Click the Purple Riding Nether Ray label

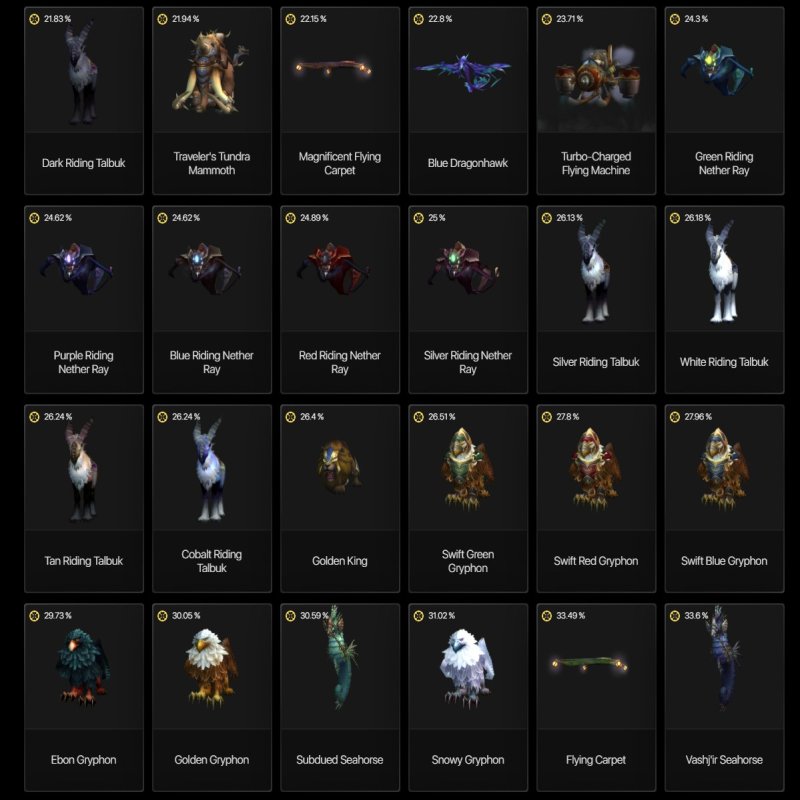click(x=84, y=362)
